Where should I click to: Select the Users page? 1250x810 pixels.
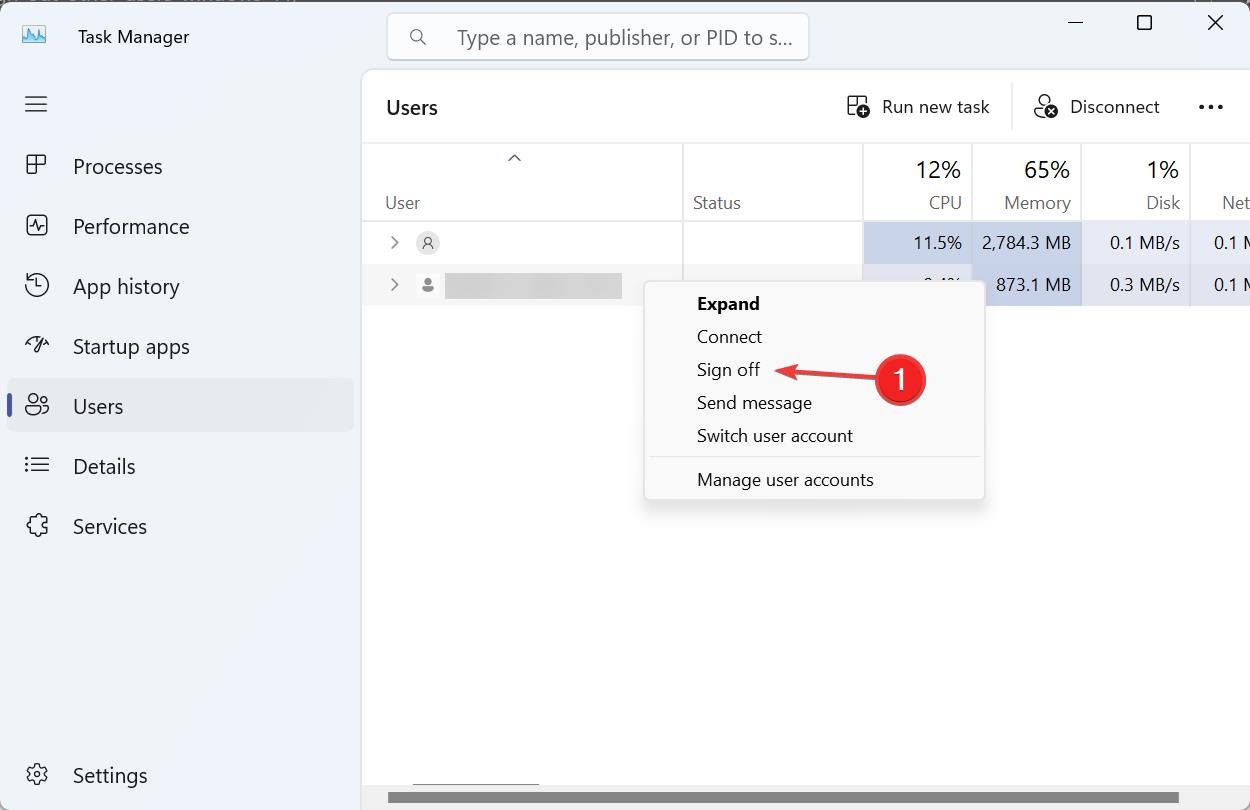coord(180,406)
